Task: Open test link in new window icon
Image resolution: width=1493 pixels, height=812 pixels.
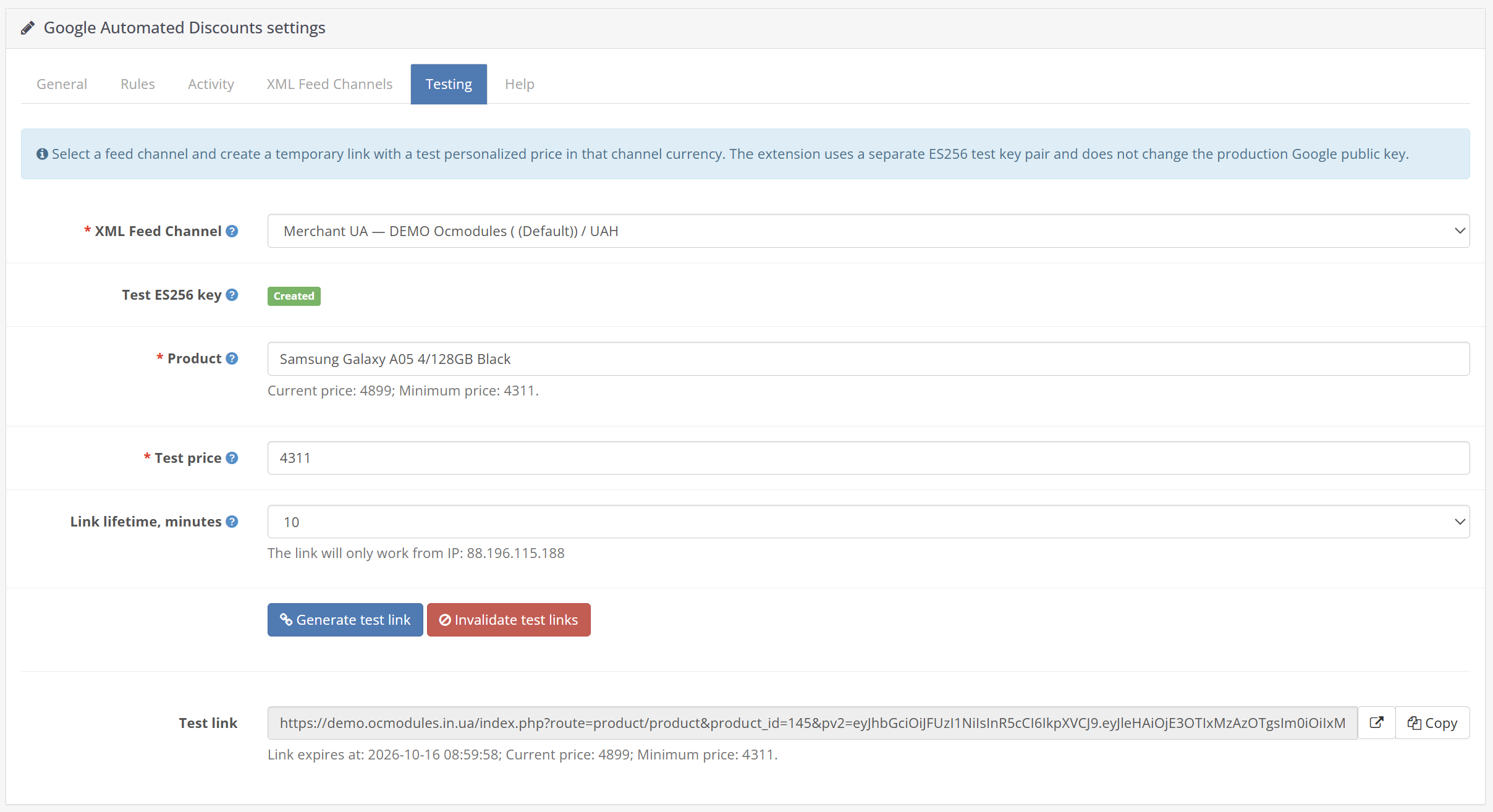Action: coord(1376,722)
